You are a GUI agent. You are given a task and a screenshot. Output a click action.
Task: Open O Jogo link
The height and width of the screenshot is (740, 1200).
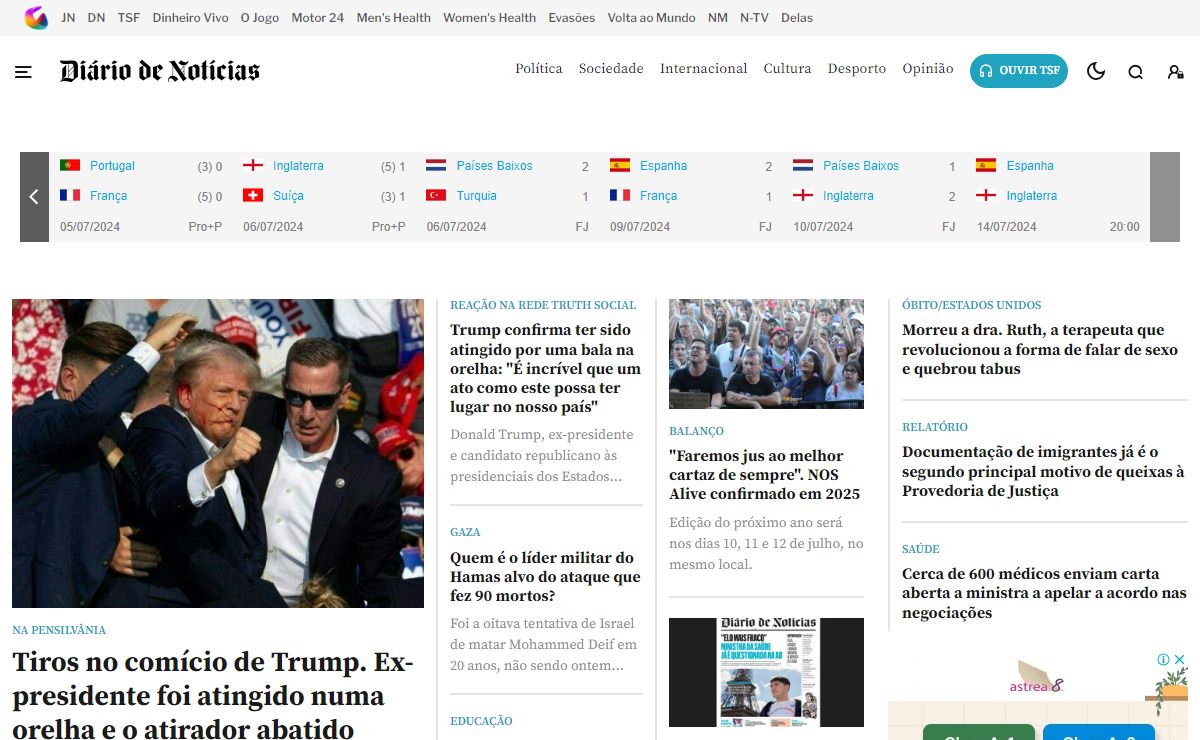click(x=260, y=18)
